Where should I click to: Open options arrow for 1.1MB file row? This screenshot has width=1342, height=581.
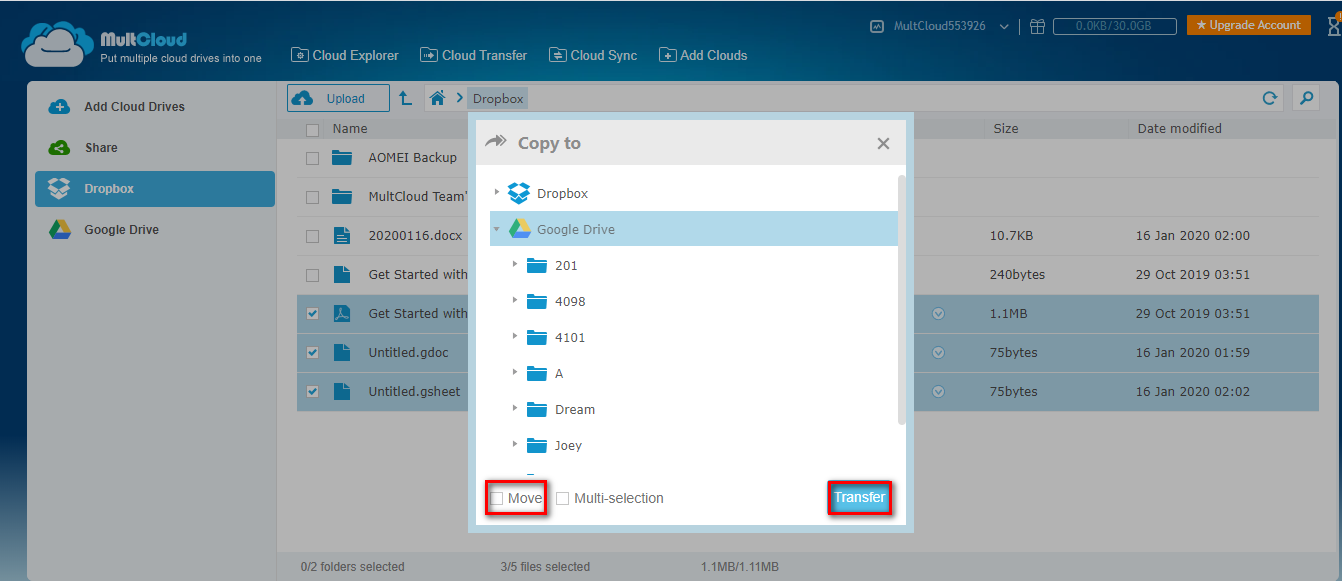(938, 314)
